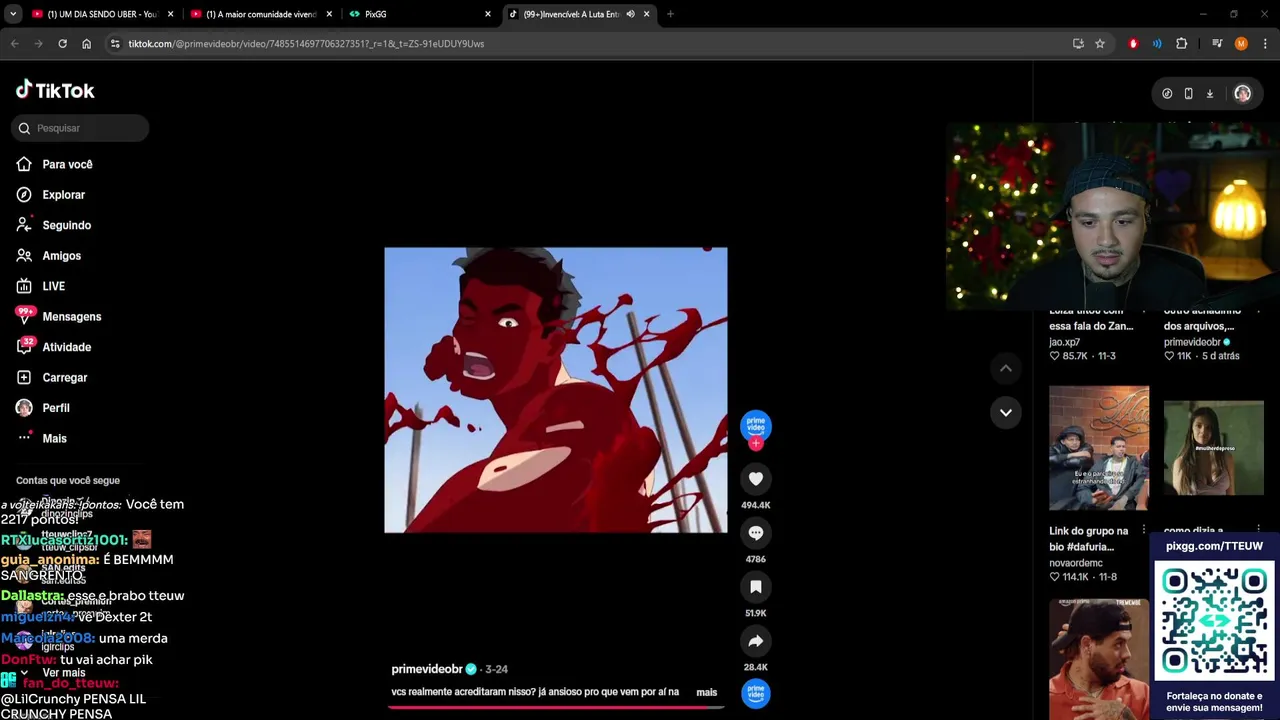Open the woman video thumbnail at right

pos(1213,448)
